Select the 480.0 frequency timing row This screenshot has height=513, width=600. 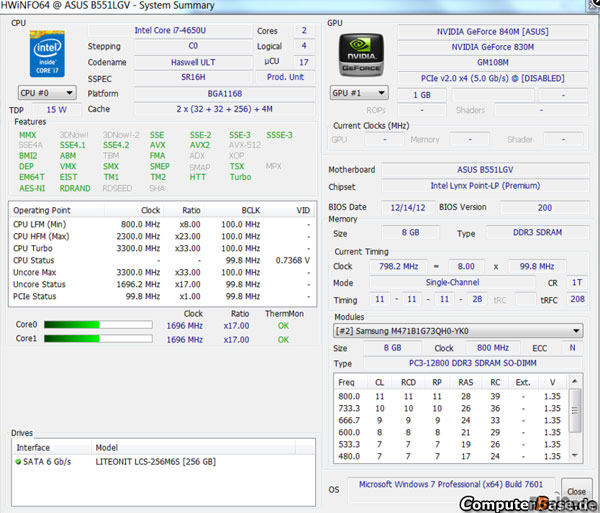pyautogui.click(x=452, y=456)
